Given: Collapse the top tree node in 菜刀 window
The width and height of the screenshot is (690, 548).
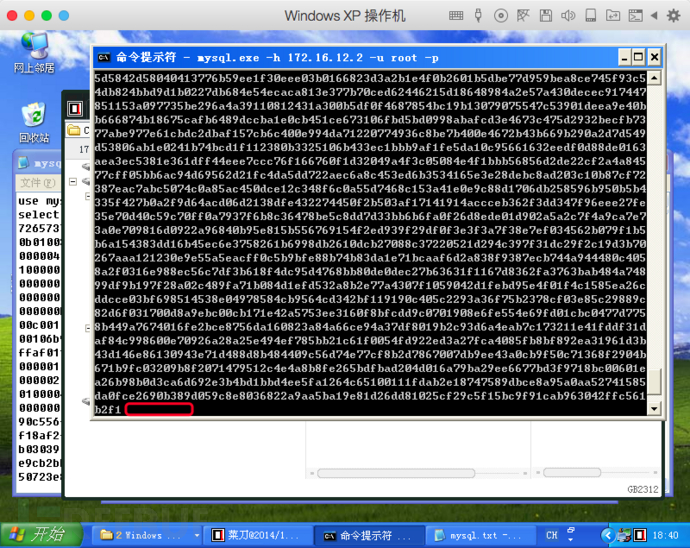Looking at the screenshot, I should pyautogui.click(x=73, y=181).
